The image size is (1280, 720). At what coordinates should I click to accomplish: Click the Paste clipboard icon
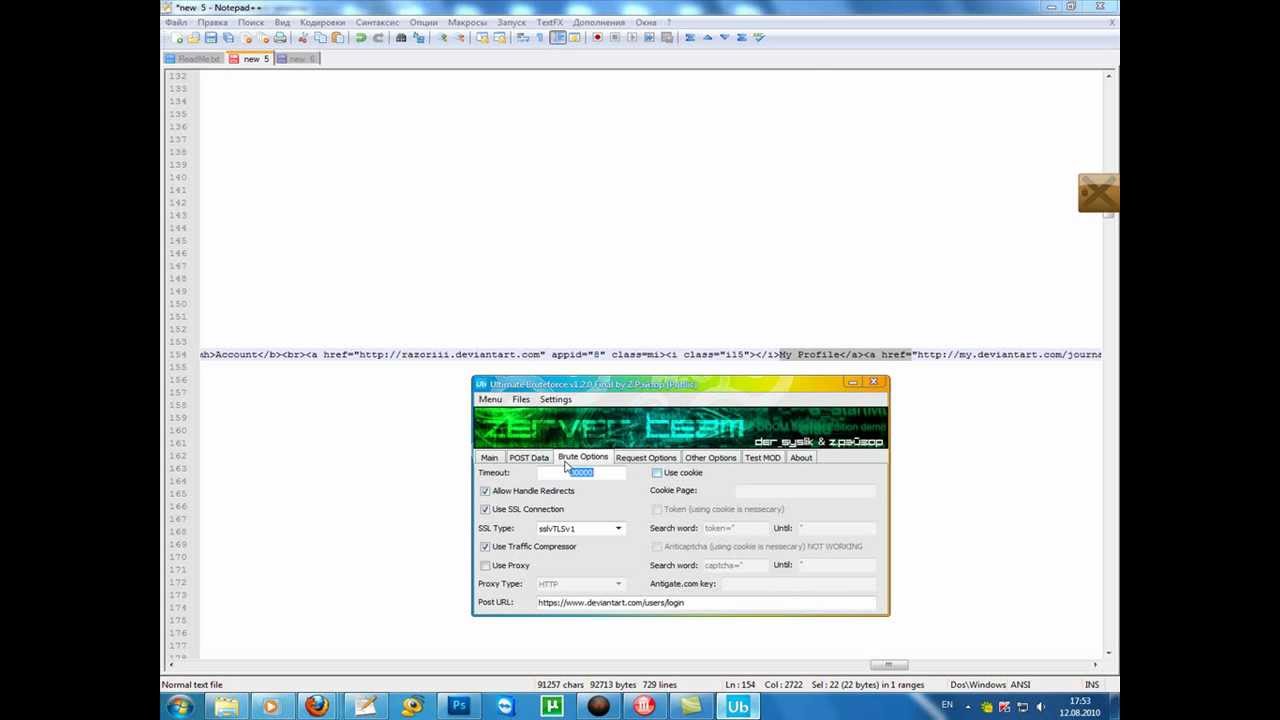(338, 38)
